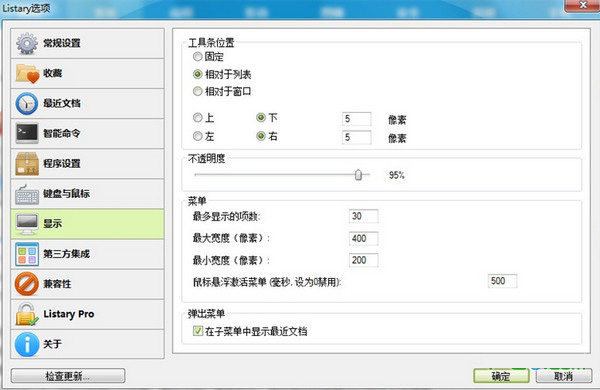
Task: Click the folder-heart icon for 收藏
Action: (27, 73)
